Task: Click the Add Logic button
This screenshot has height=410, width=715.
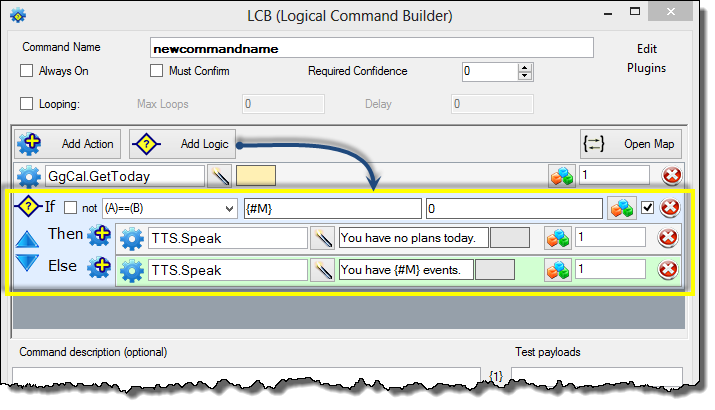Action: coord(182,144)
